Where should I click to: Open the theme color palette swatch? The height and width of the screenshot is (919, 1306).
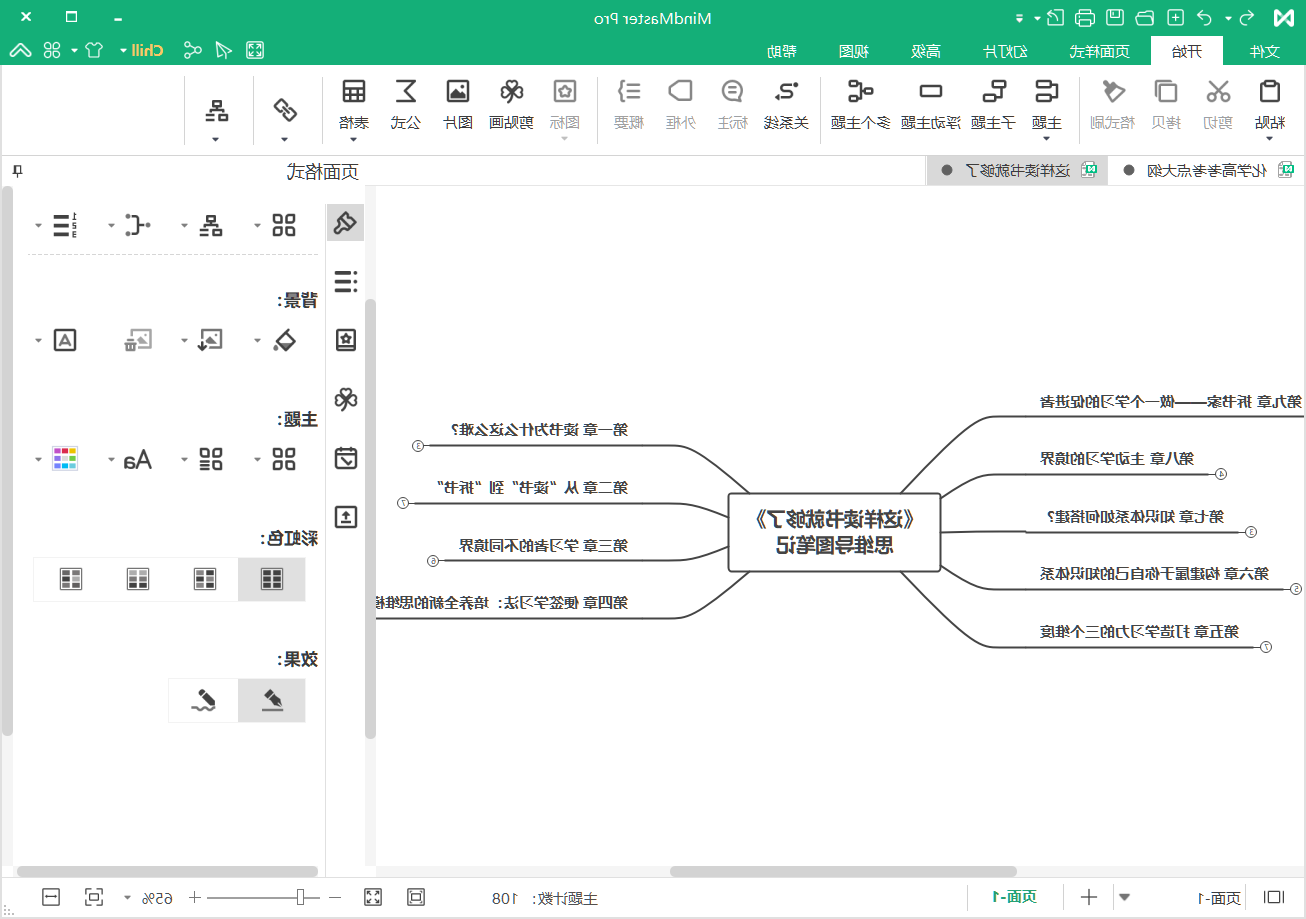pos(66,459)
